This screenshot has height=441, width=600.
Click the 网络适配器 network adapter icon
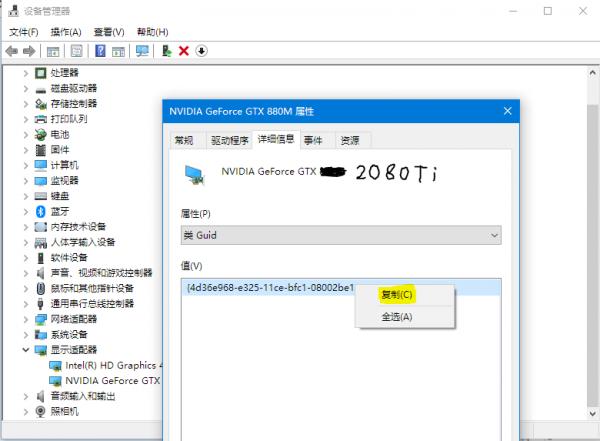[x=41, y=319]
